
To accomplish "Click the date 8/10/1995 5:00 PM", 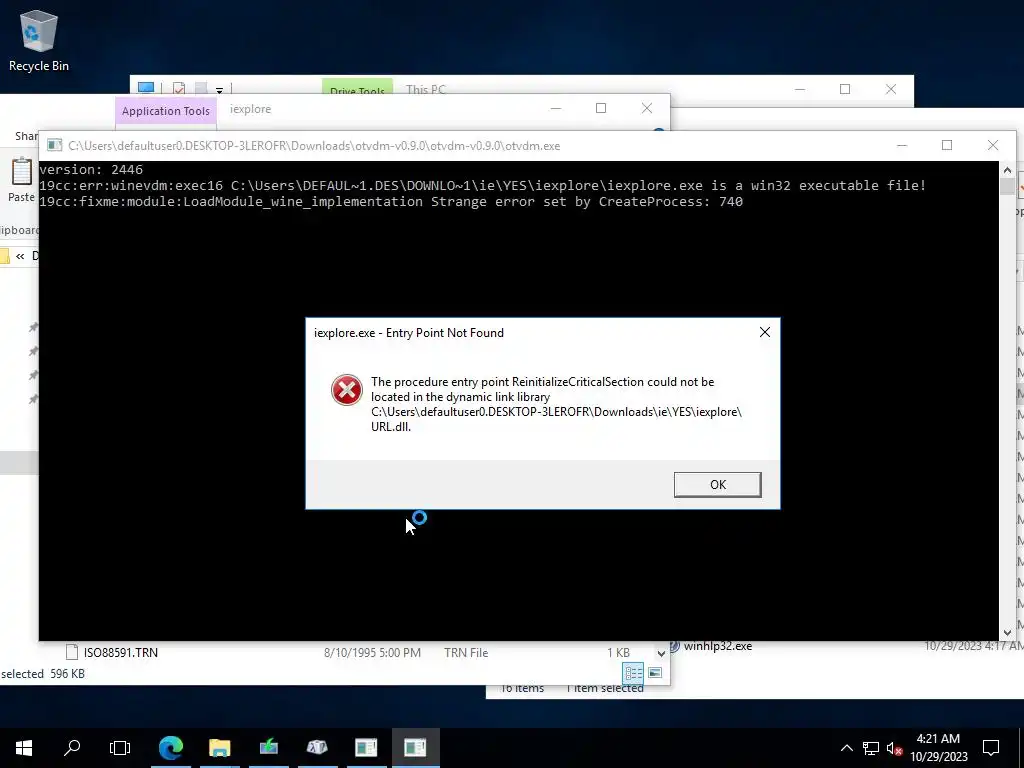I will (372, 652).
